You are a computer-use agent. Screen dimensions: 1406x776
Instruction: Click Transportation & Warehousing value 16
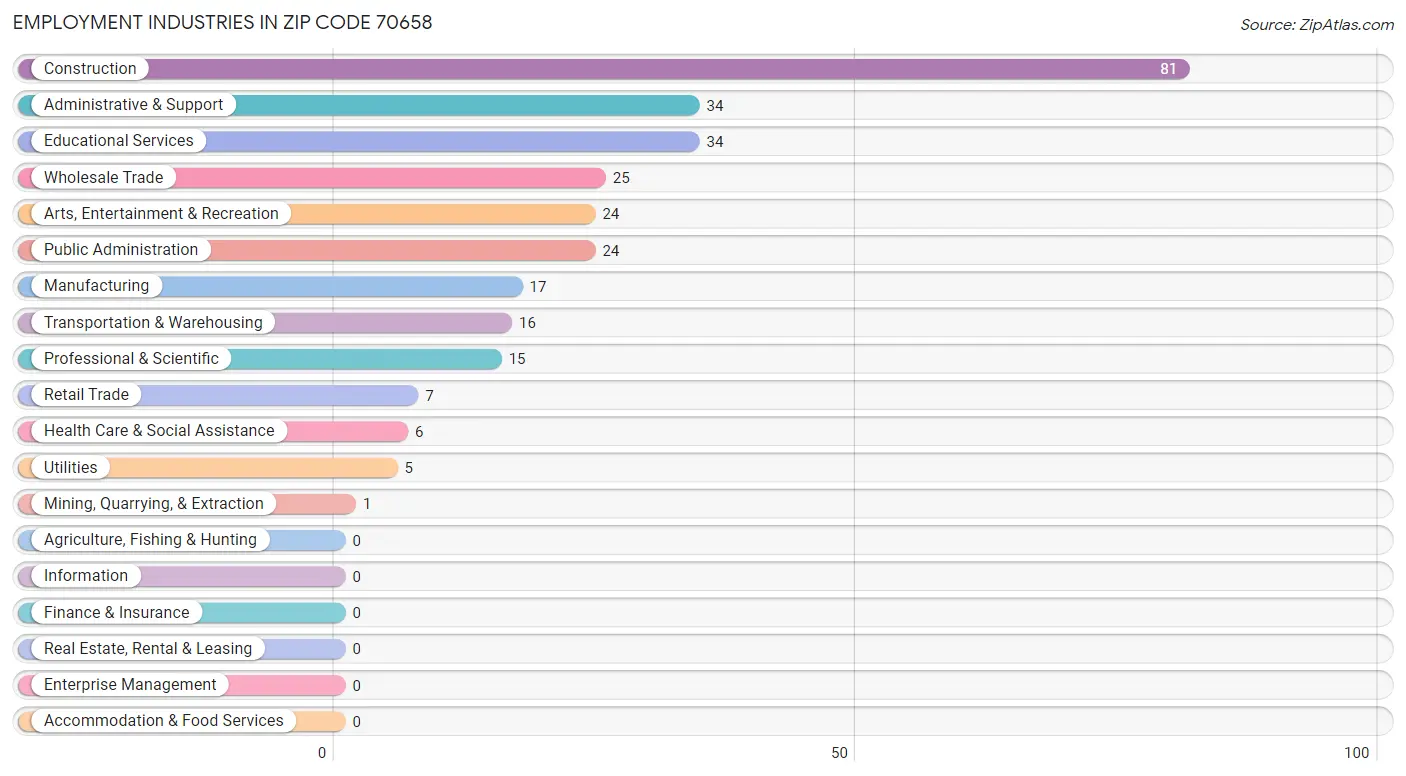tap(527, 323)
